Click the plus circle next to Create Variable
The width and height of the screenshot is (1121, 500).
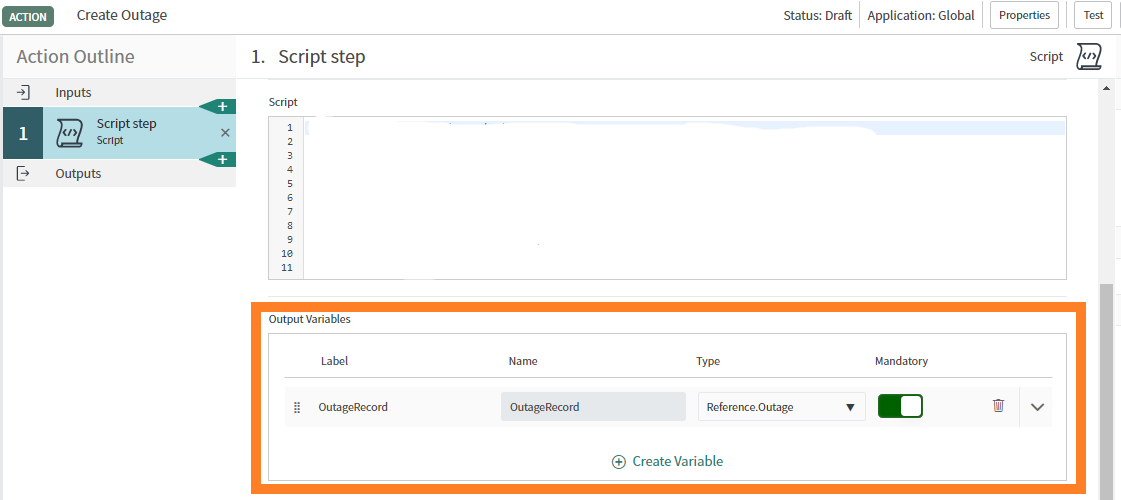coord(618,462)
